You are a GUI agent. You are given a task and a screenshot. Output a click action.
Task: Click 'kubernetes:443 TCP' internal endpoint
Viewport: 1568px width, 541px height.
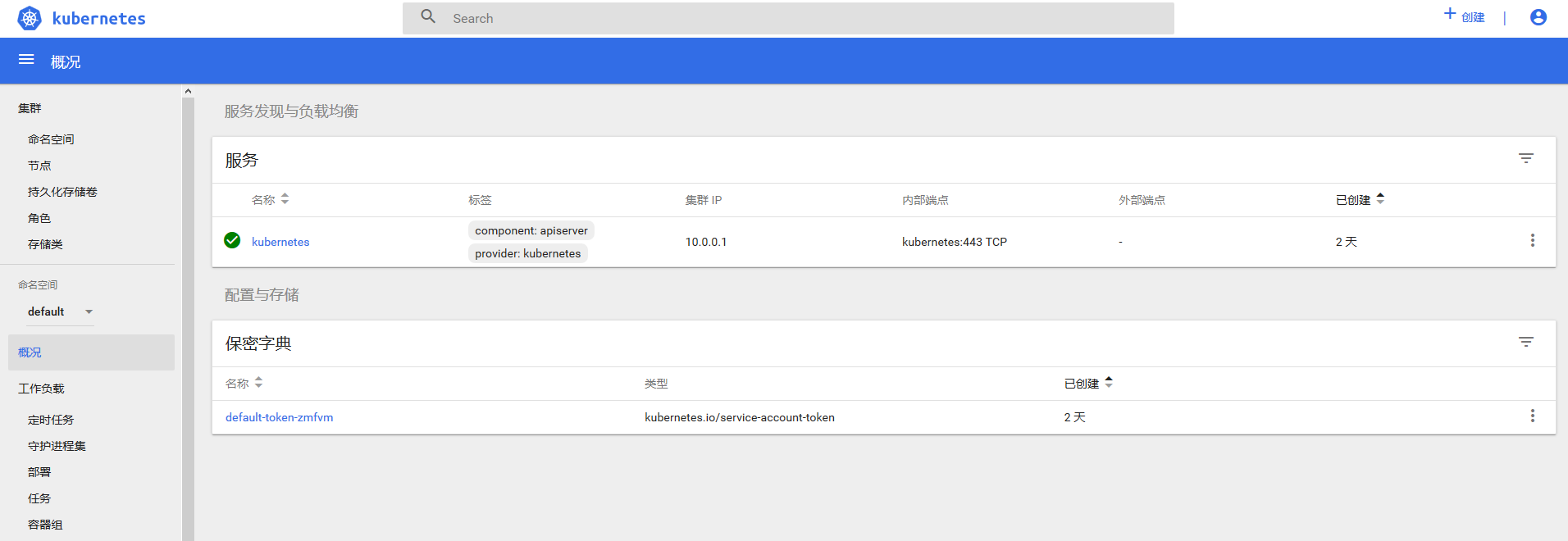[x=955, y=242]
